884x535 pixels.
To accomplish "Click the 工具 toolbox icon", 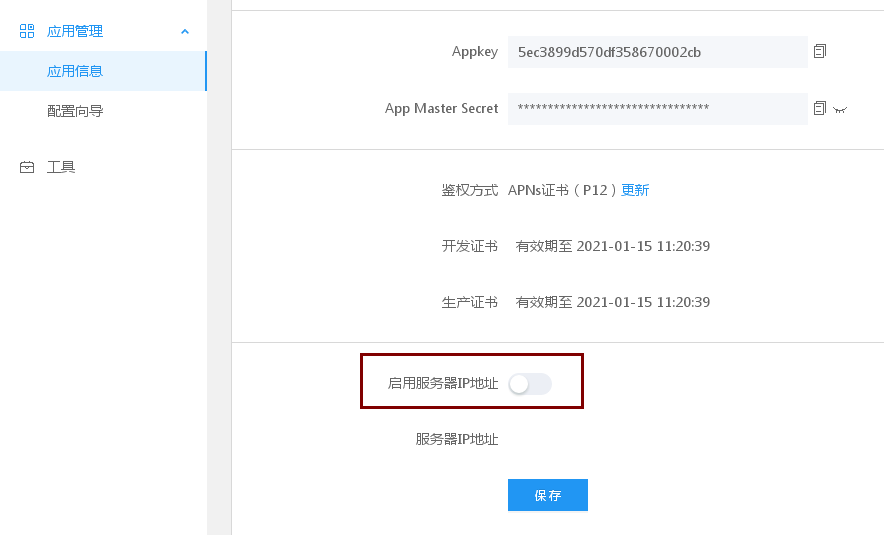I will click(x=26, y=167).
